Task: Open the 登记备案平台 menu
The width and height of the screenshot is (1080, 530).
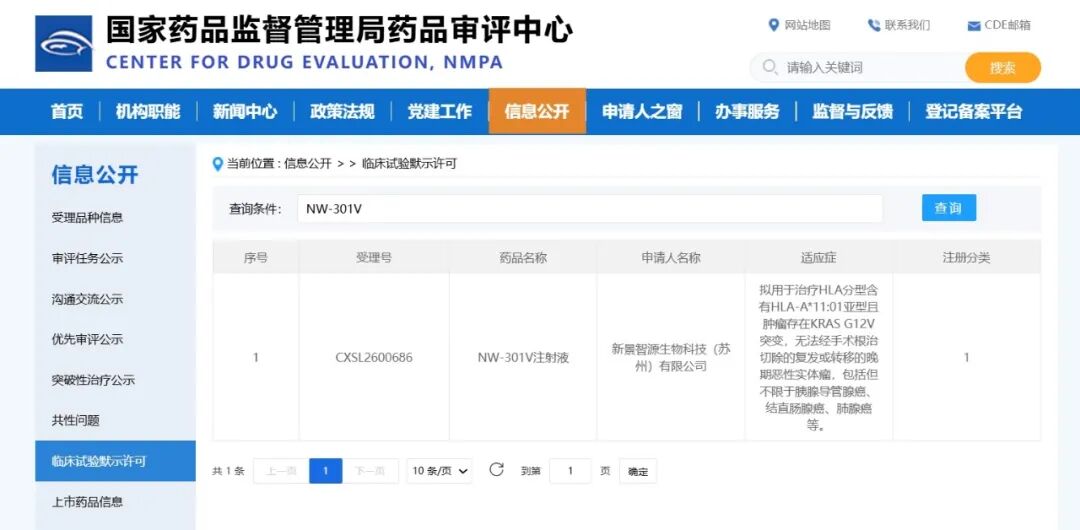Action: [x=973, y=112]
